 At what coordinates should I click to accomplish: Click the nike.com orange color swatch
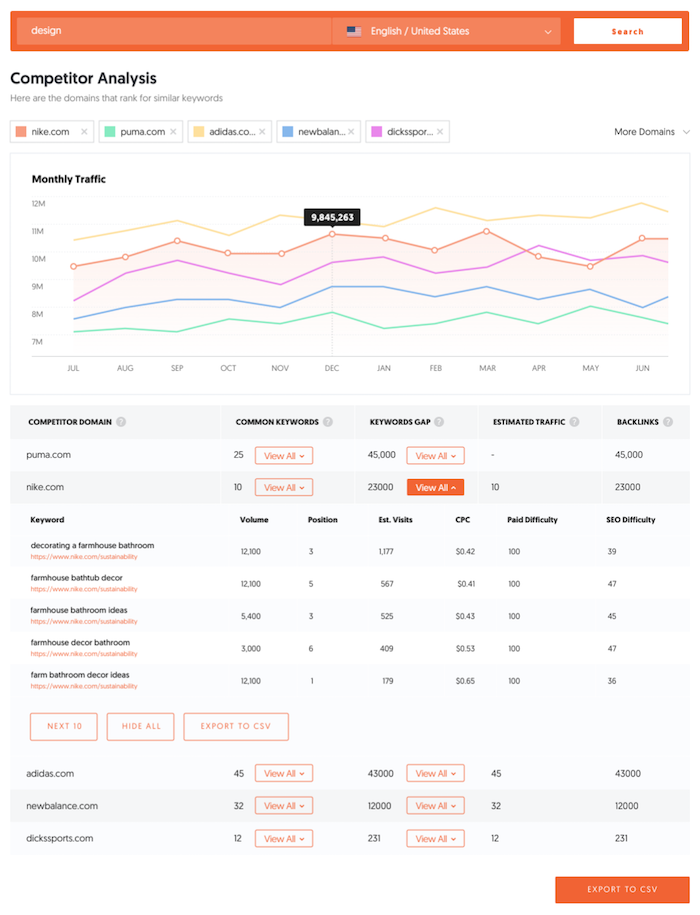21,132
